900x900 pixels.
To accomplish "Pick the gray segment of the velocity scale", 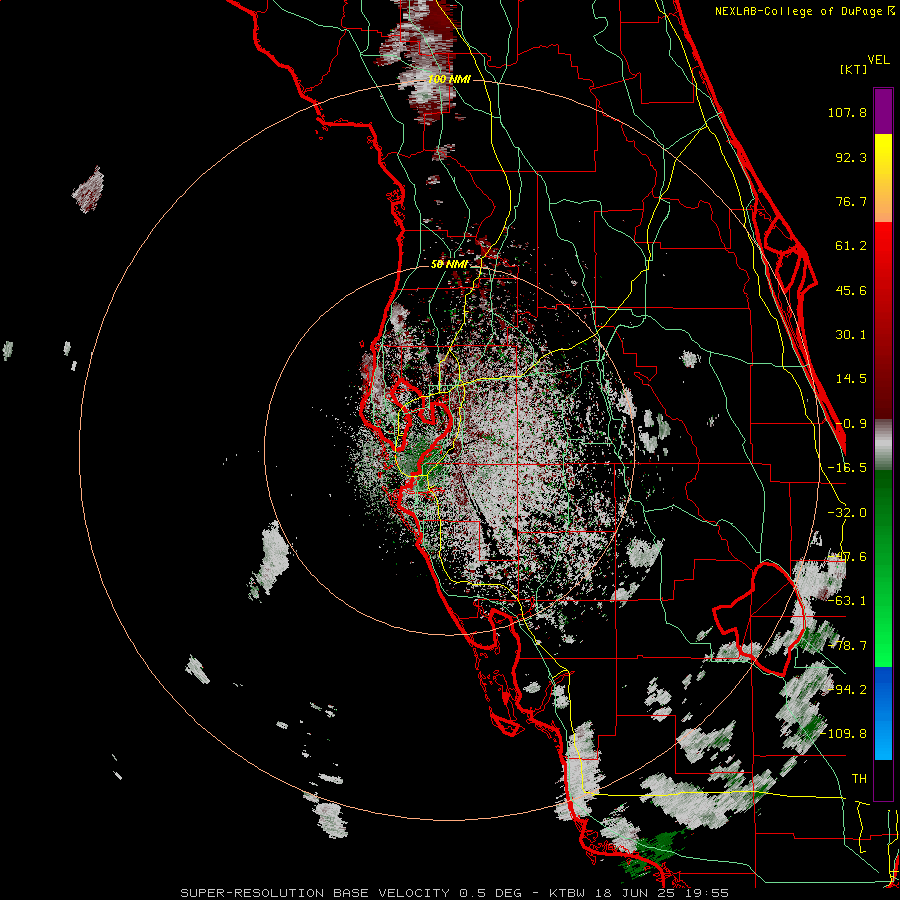I will [x=883, y=444].
